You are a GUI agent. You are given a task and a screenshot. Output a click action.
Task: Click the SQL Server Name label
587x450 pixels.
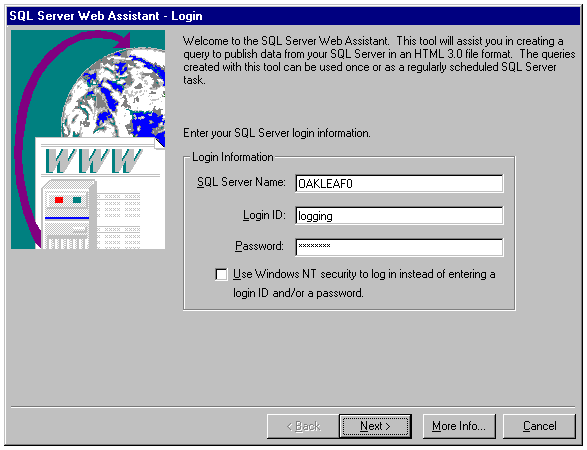pos(241,182)
